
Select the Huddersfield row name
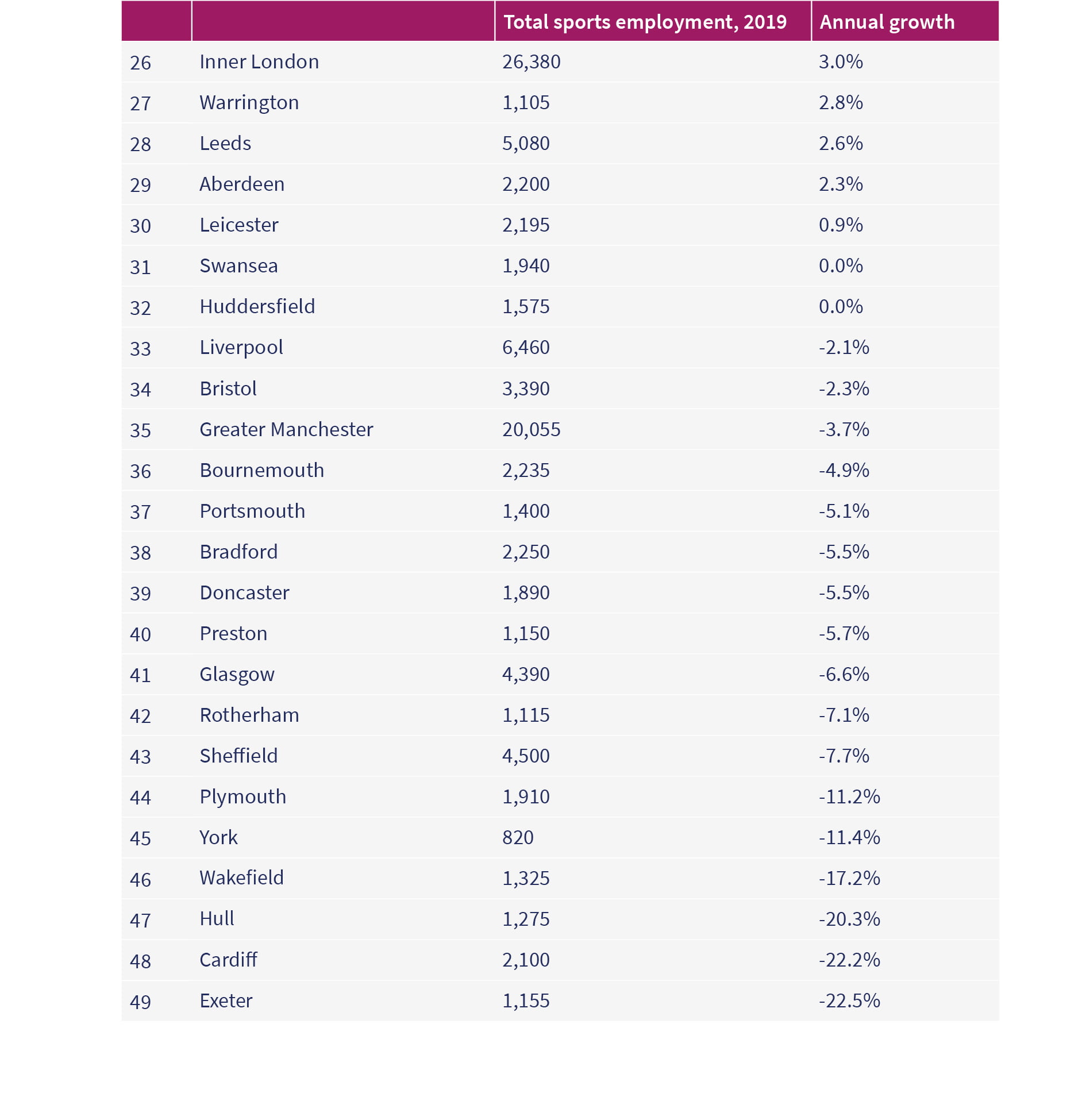coord(257,306)
